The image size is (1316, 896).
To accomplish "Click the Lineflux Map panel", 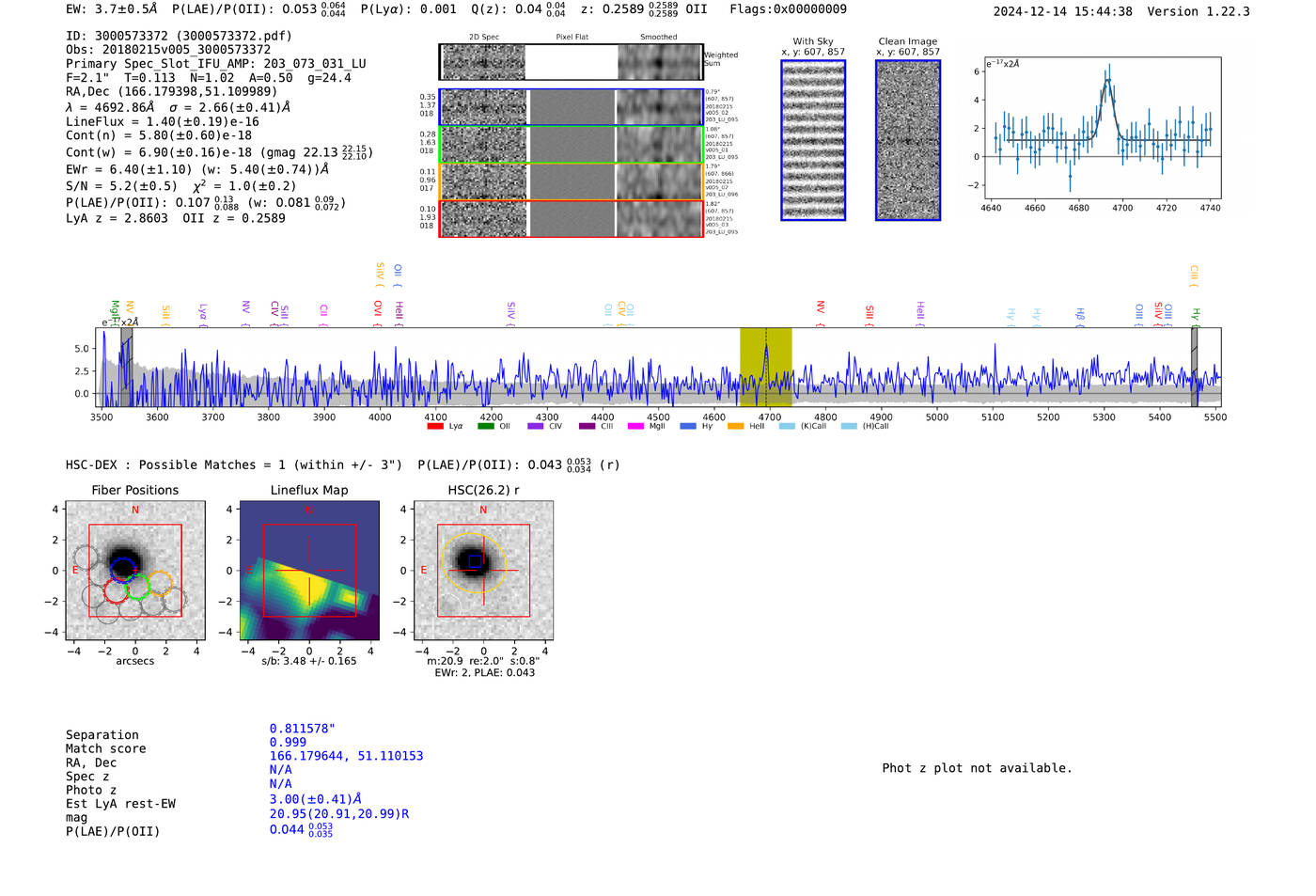I will [309, 571].
